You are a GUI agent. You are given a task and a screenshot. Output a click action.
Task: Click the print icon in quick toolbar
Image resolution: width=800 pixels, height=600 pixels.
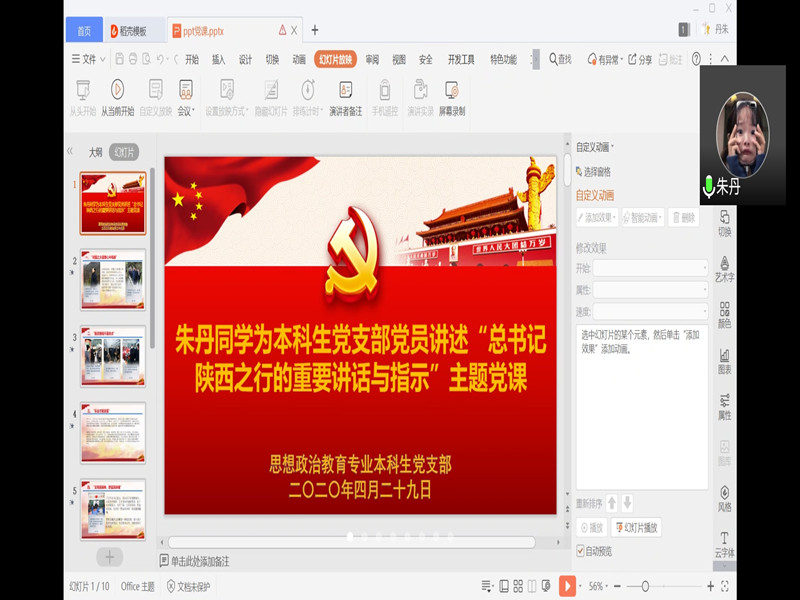point(133,59)
